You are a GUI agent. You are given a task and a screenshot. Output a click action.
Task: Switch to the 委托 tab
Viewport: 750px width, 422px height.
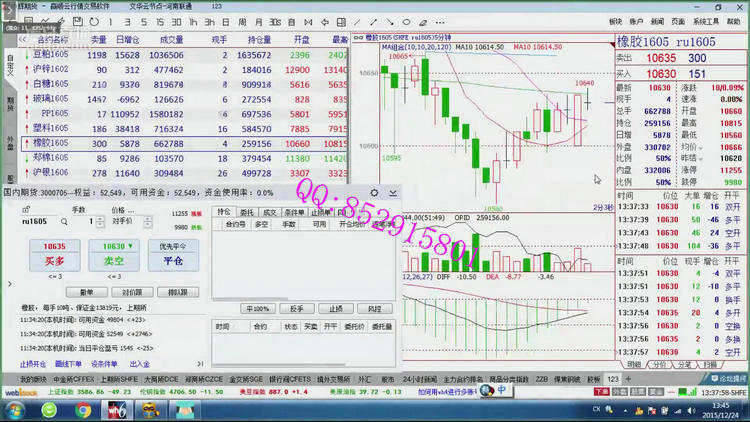click(x=246, y=212)
